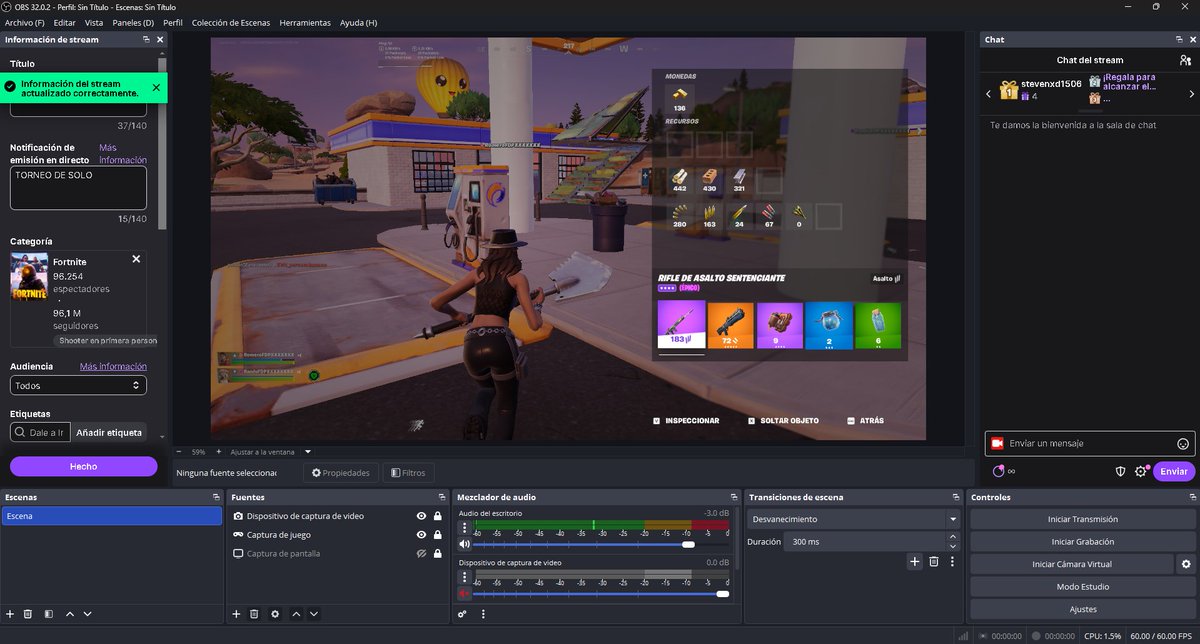Undock the Fuentes panel with its float icon
The width and height of the screenshot is (1200, 644).
point(442,497)
